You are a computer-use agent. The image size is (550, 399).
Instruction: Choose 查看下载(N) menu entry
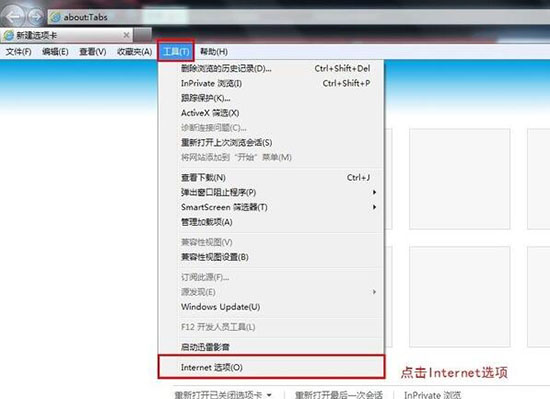[271, 178]
